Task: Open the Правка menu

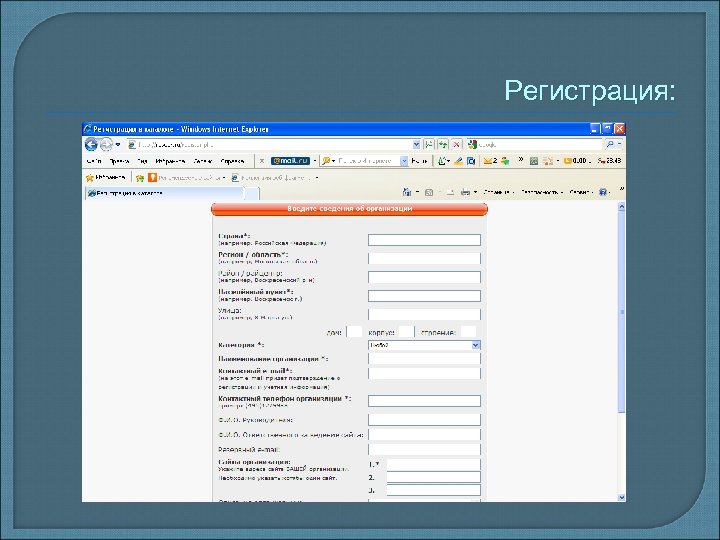Action: [119, 161]
